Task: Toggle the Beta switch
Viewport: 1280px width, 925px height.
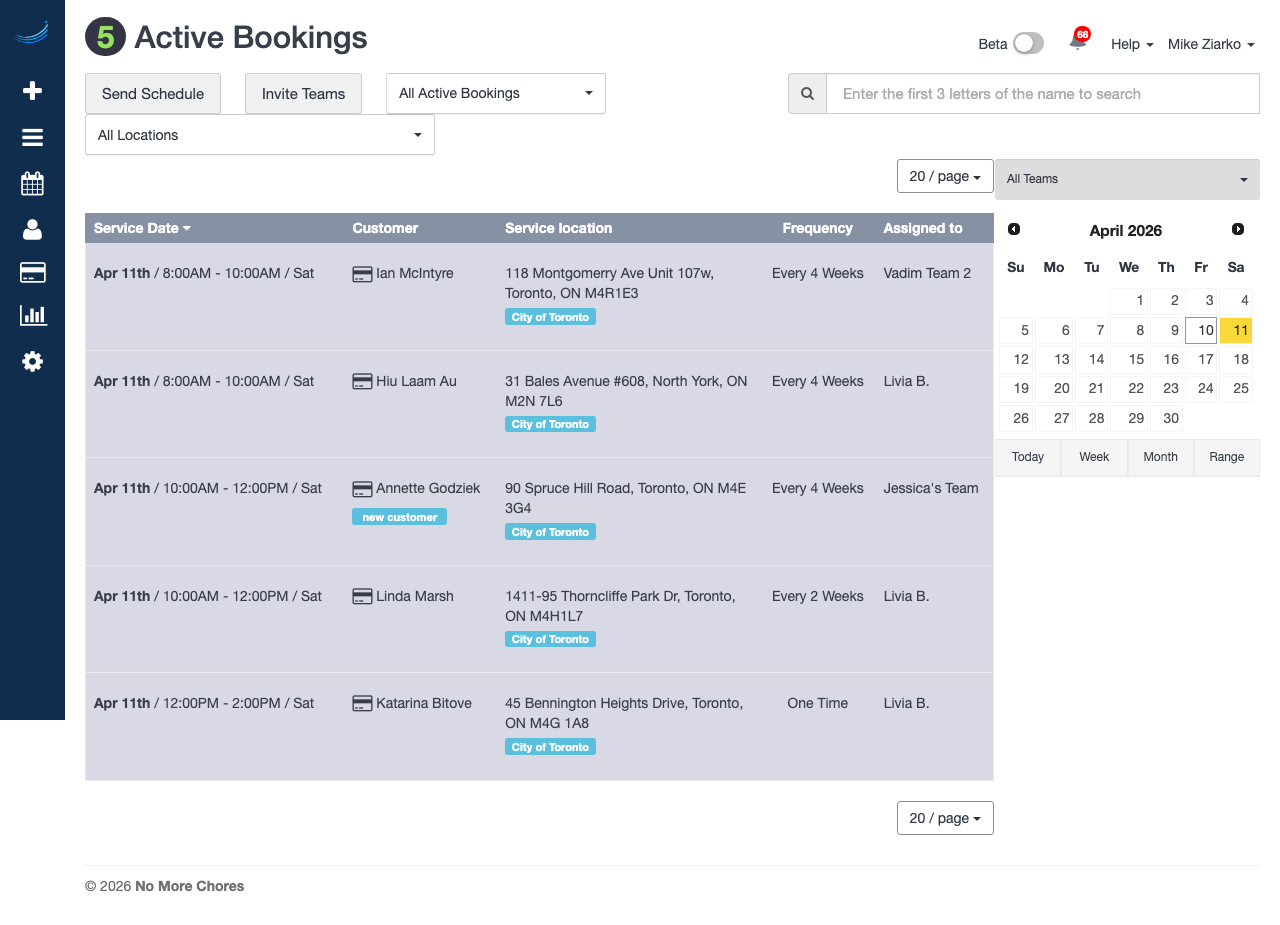Action: (1027, 44)
